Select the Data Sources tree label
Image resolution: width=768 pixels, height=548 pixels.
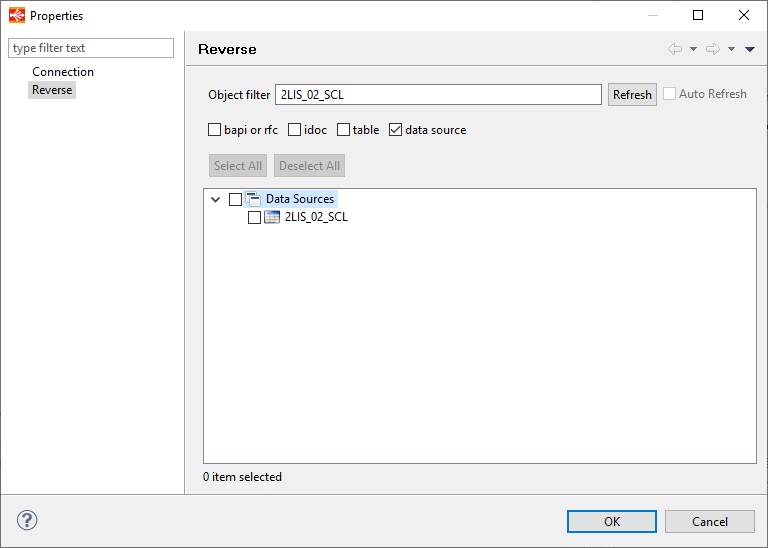300,199
